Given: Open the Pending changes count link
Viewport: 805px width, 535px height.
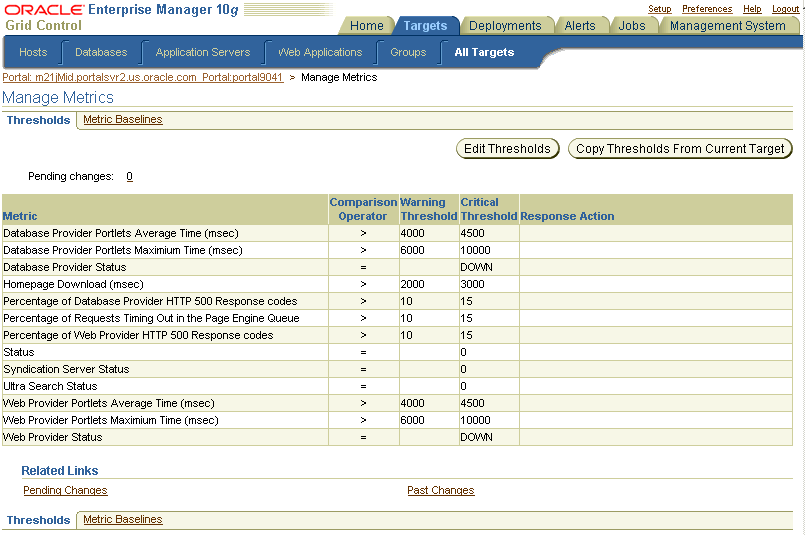Looking at the screenshot, I should (x=129, y=177).
